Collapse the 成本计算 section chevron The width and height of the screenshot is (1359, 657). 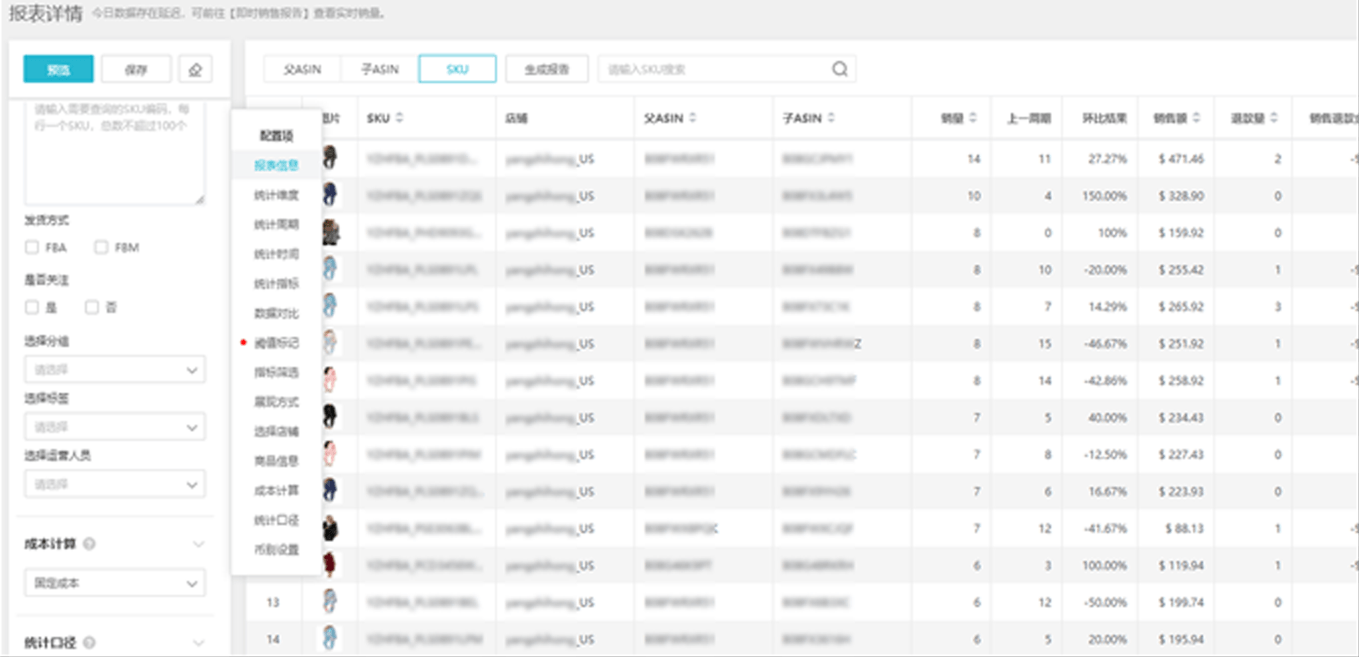click(198, 545)
